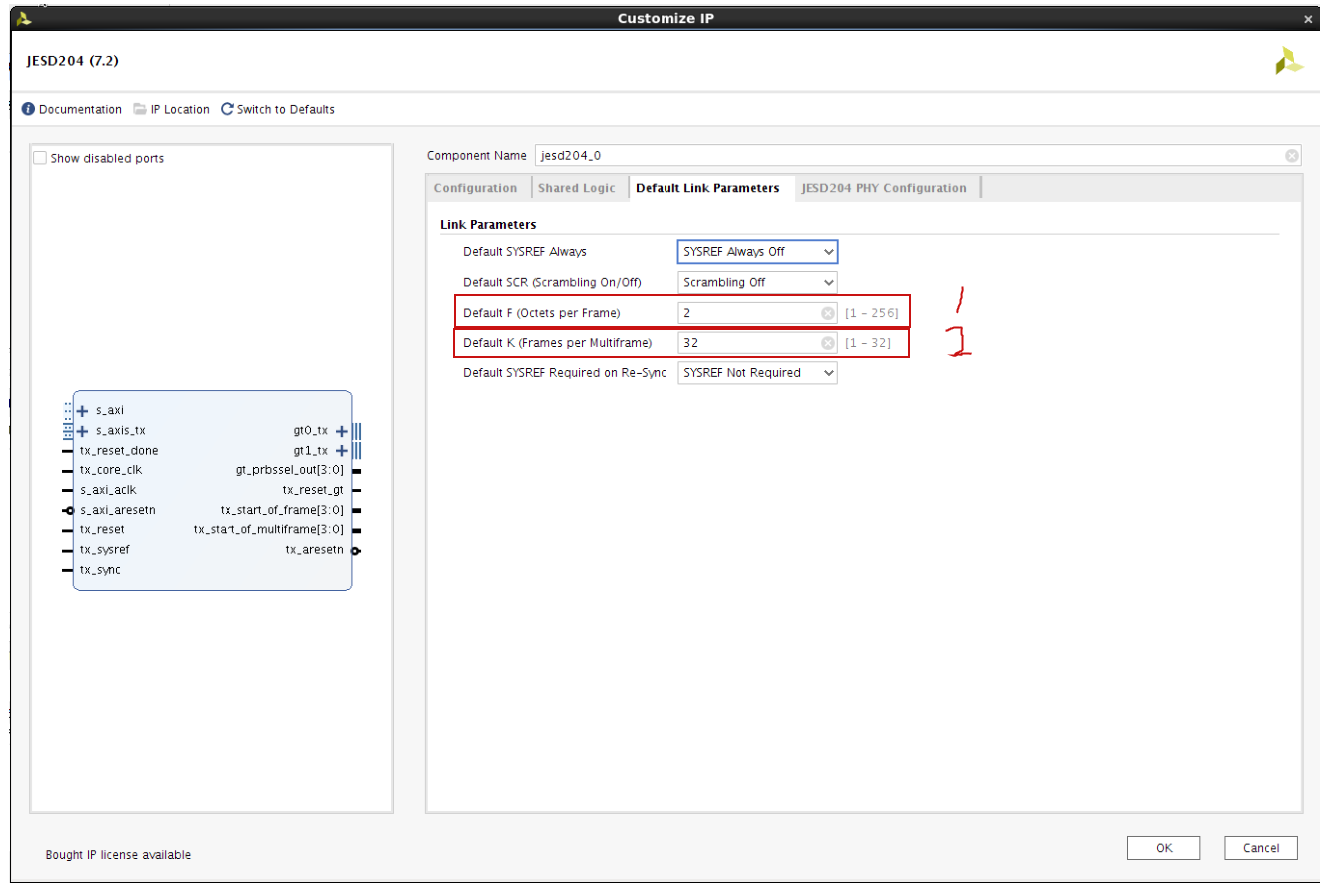The image size is (1326, 884).
Task: Expand the gt0_tx port plus icon
Action: [342, 431]
